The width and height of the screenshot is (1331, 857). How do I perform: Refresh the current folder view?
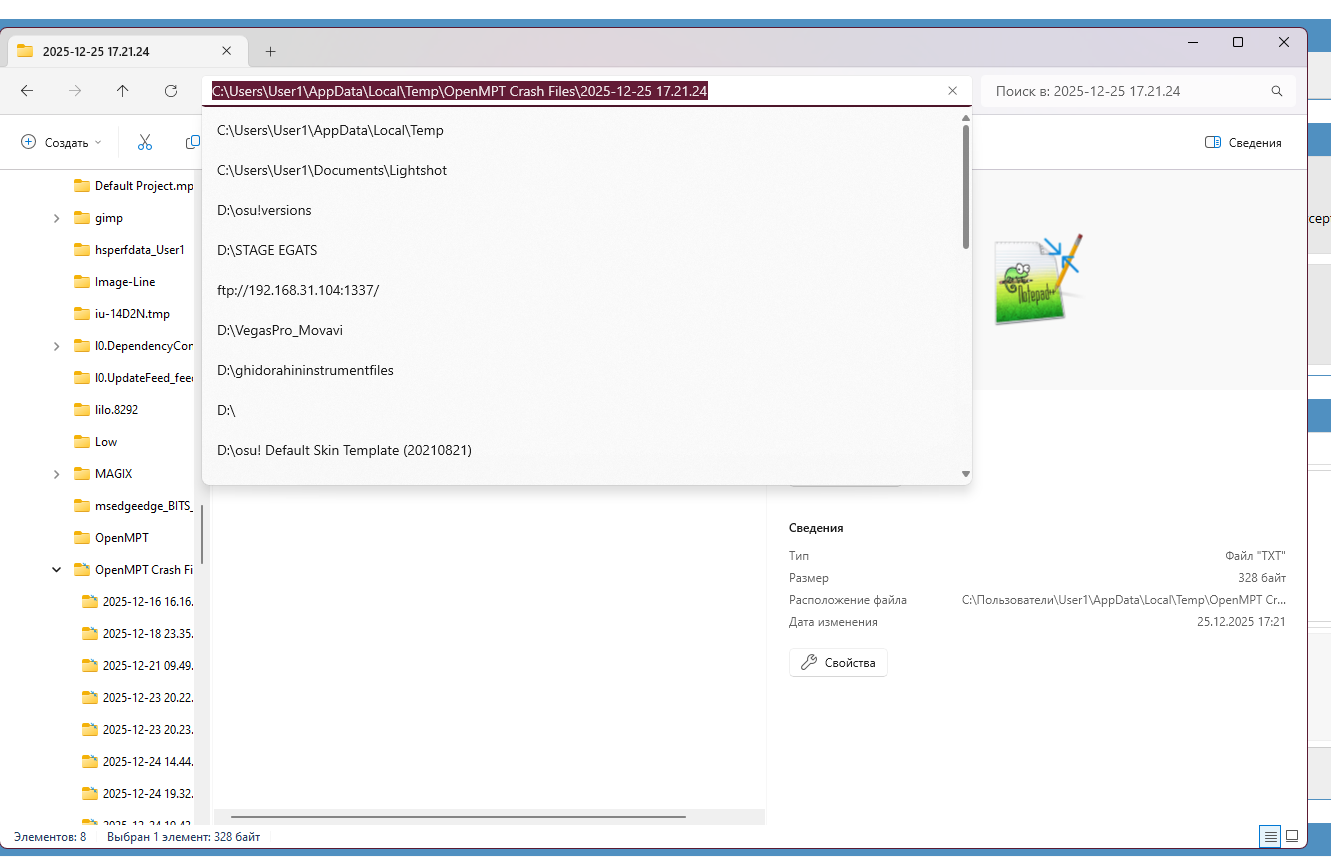point(171,91)
